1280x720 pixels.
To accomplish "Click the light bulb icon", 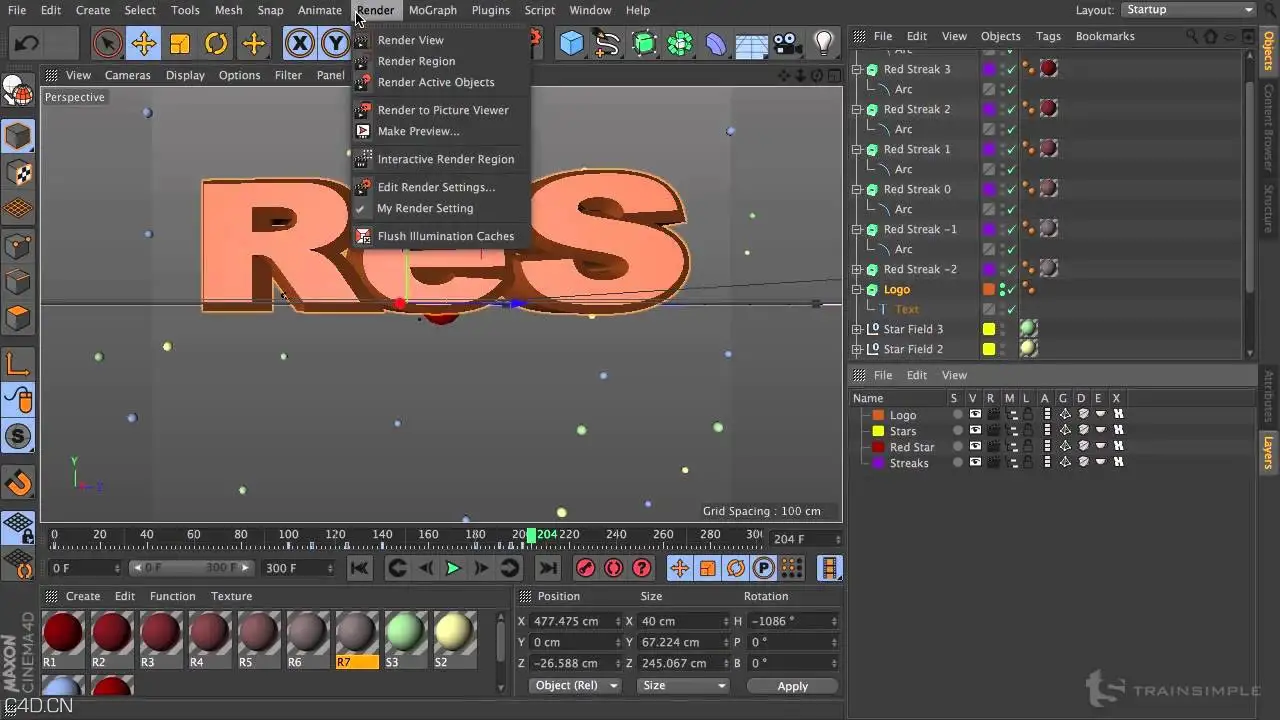I will point(824,44).
